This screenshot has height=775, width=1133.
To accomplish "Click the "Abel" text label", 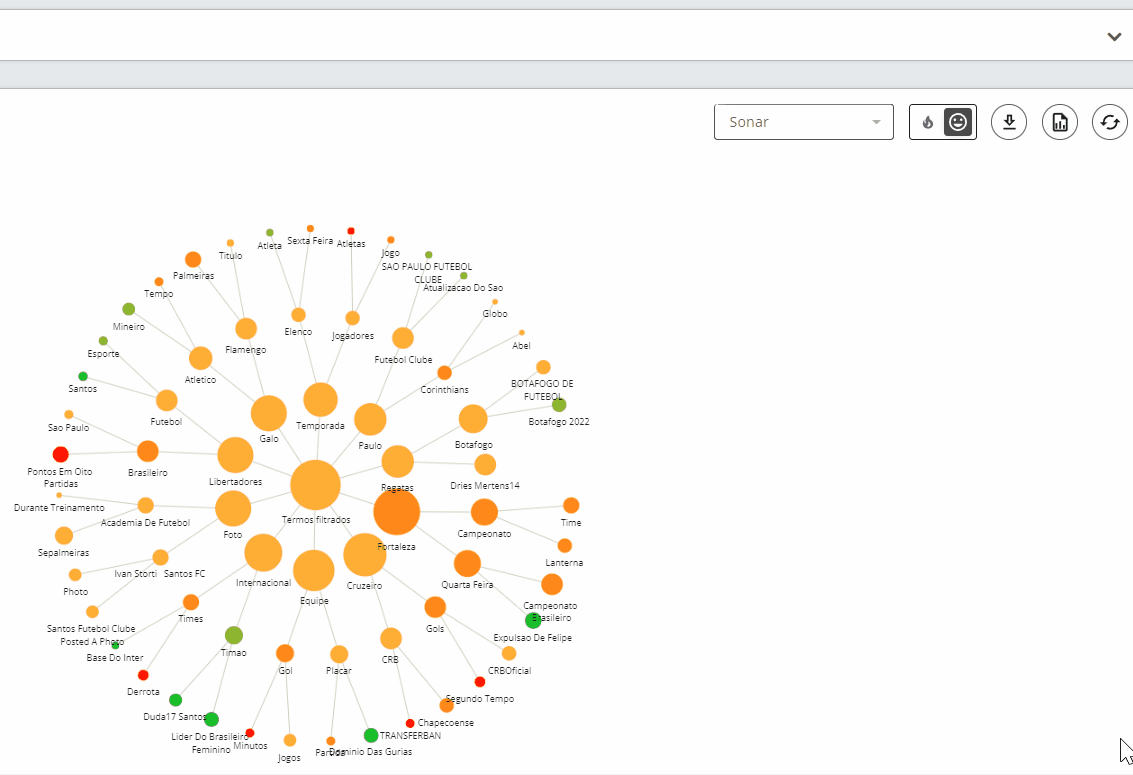I will 521,345.
